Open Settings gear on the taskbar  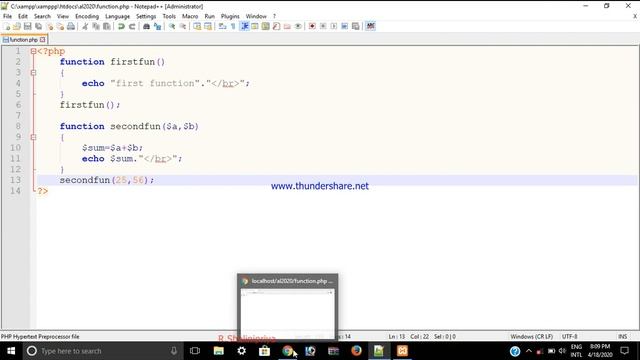pyautogui.click(x=242, y=351)
